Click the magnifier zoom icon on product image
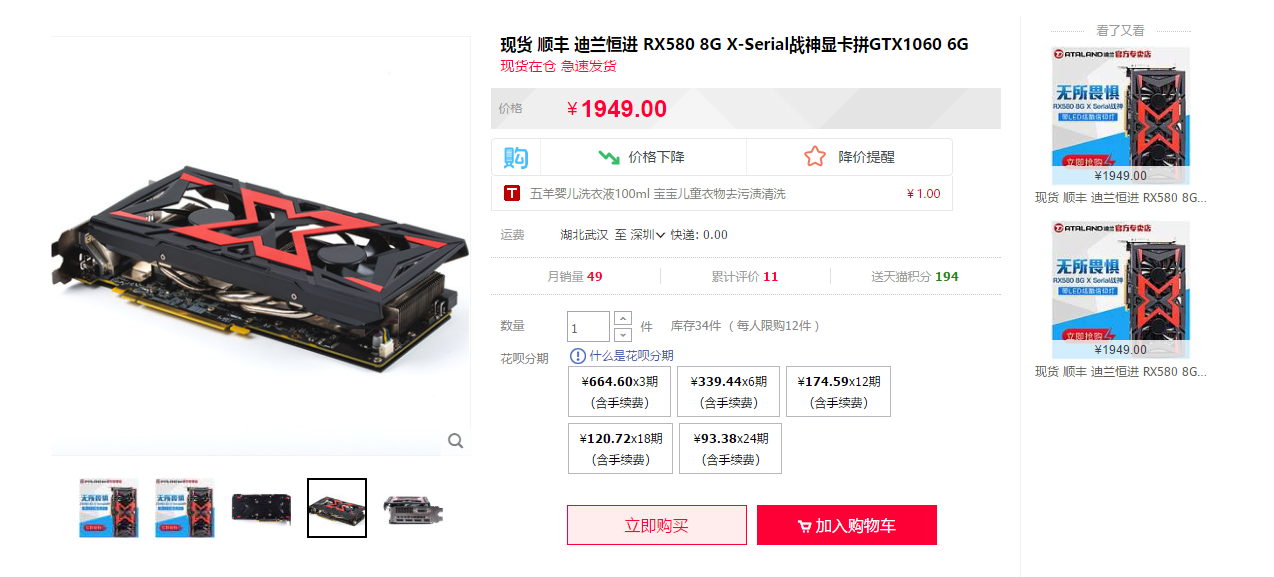1274x577 pixels. coord(455,441)
